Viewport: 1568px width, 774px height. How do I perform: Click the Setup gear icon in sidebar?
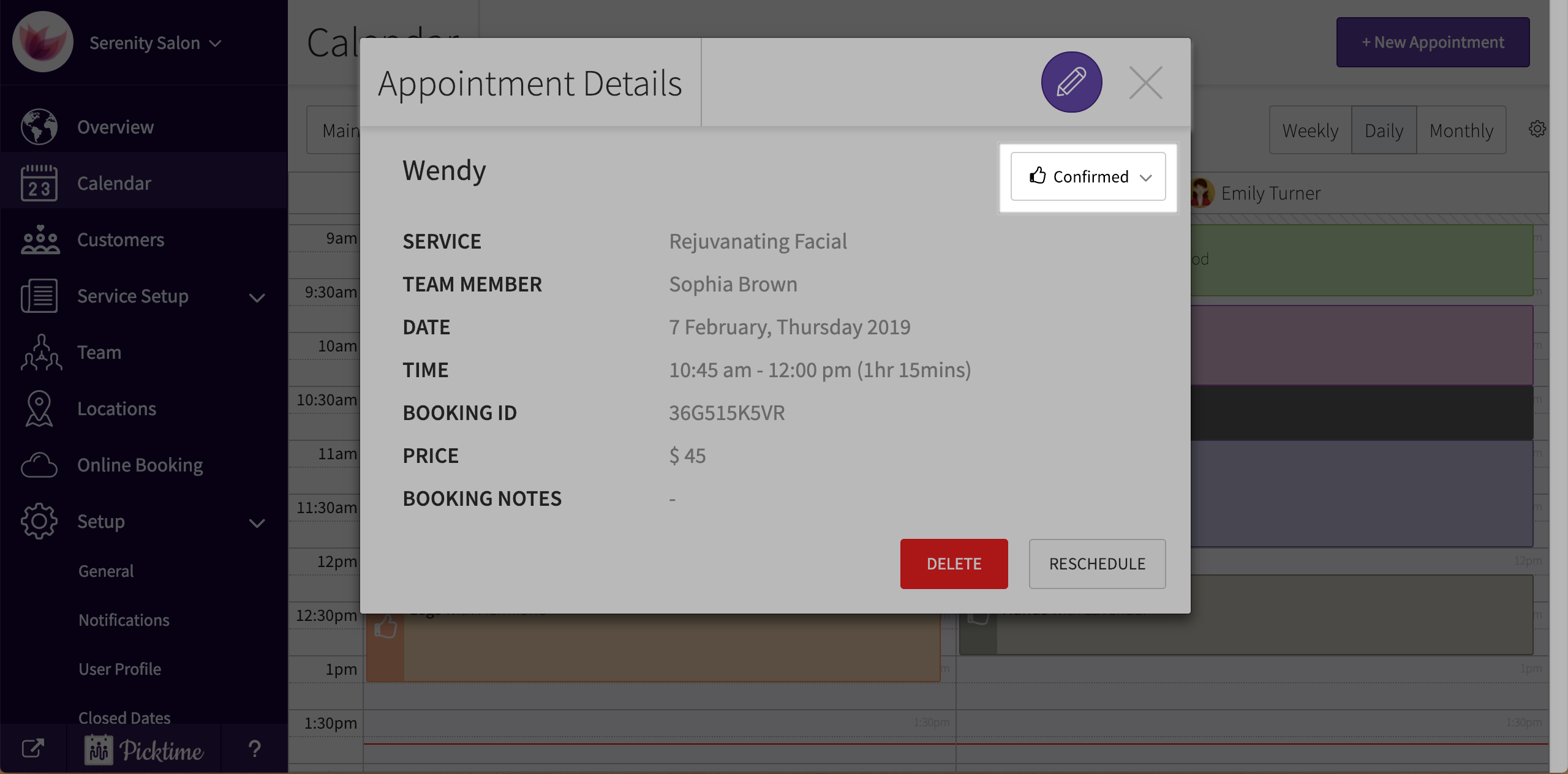pyautogui.click(x=39, y=521)
